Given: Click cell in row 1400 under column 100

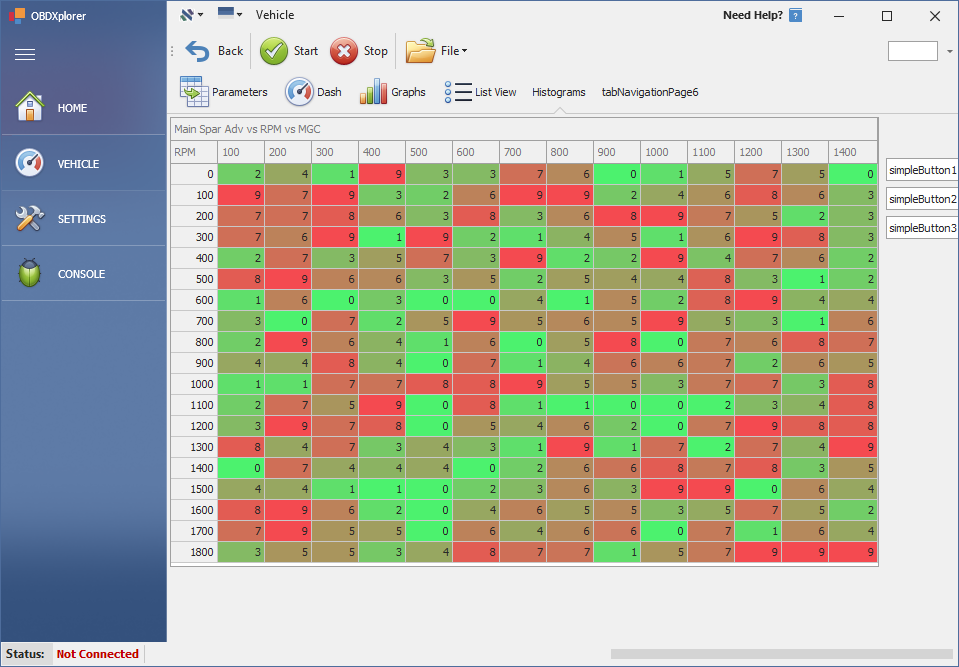Looking at the screenshot, I should (241, 468).
